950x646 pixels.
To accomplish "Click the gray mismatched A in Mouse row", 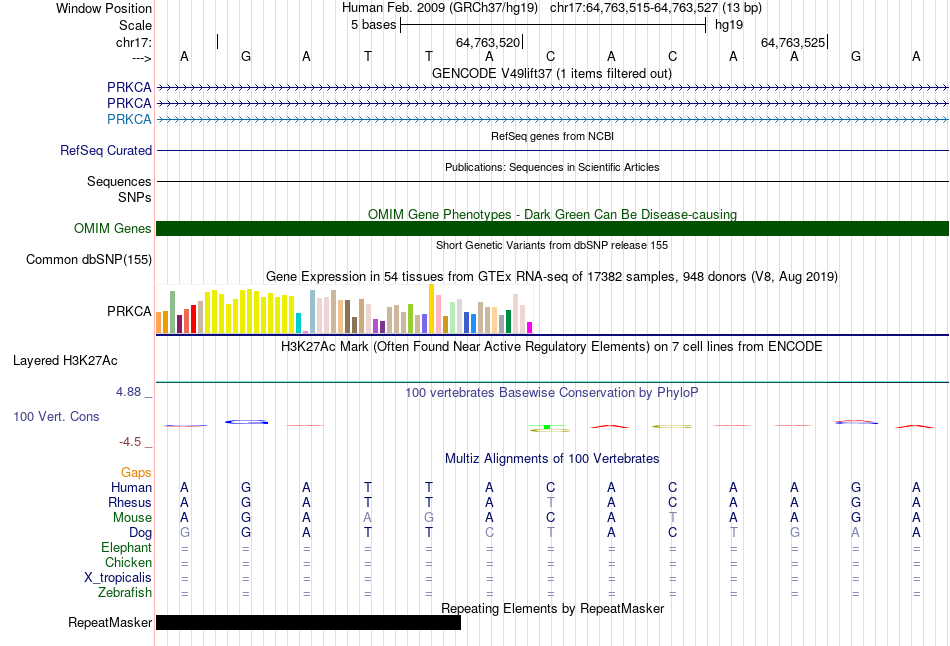I will coord(367,518).
